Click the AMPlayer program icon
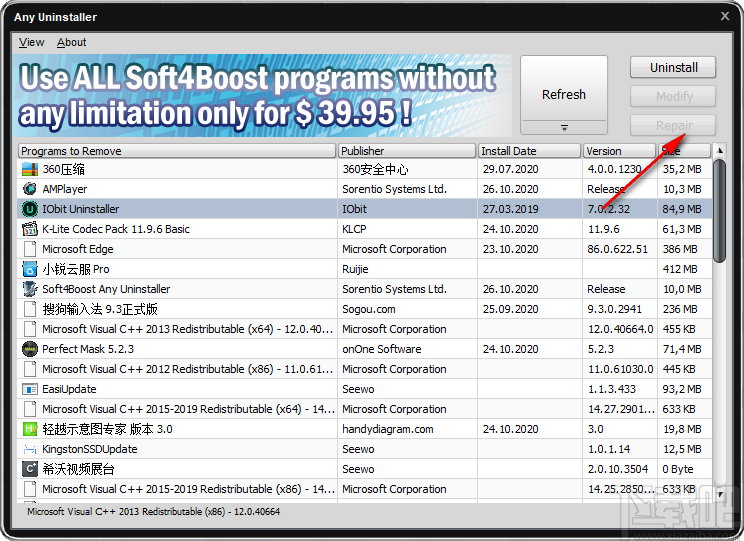The width and height of the screenshot is (744, 541). [30, 189]
